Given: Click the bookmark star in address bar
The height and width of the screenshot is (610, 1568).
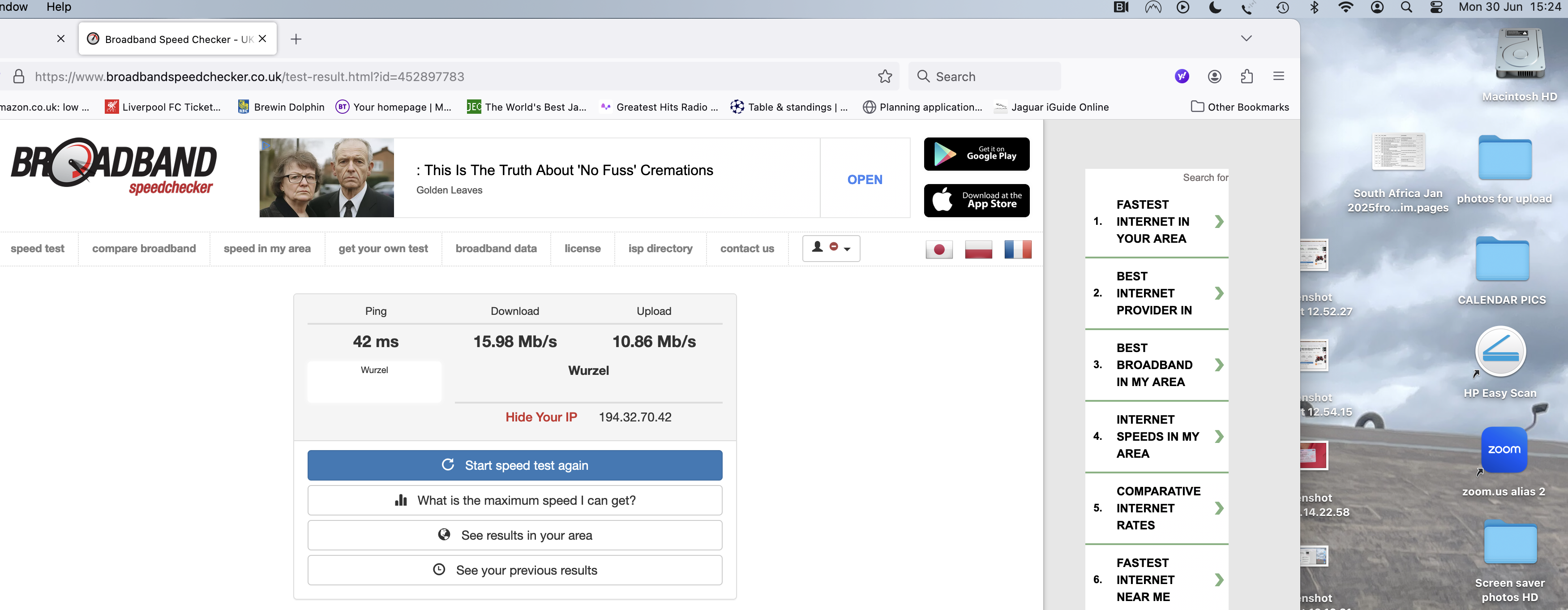Looking at the screenshot, I should click(x=884, y=77).
